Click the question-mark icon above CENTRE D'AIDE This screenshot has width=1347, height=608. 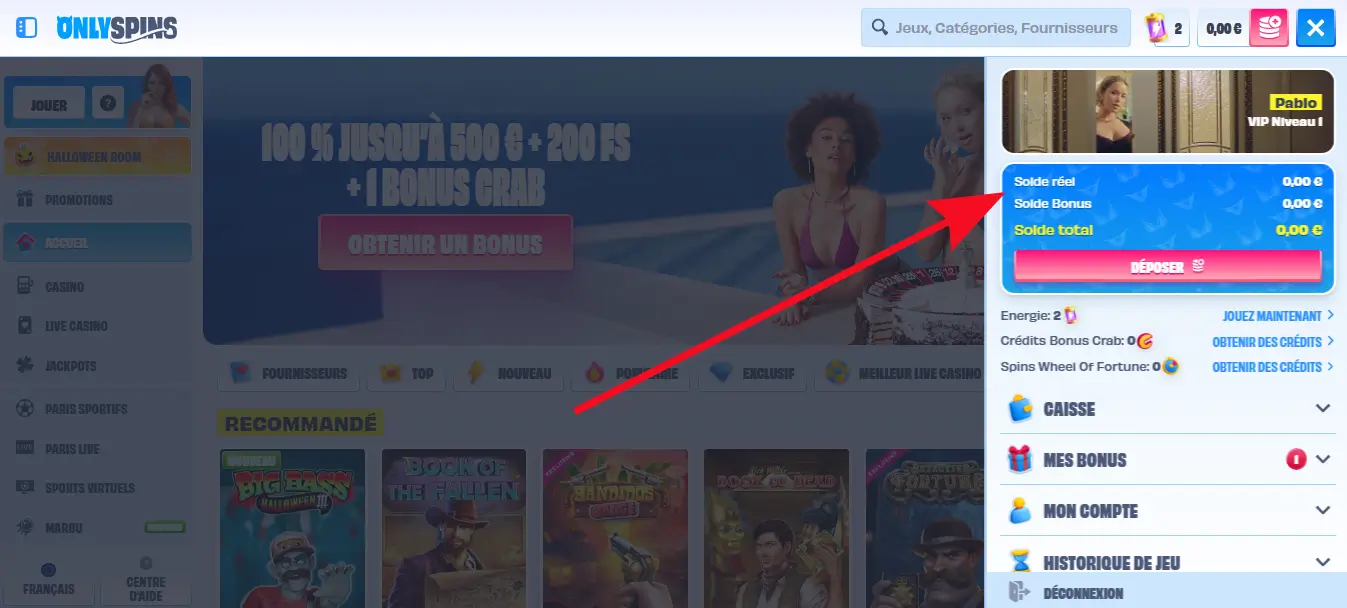click(x=146, y=563)
